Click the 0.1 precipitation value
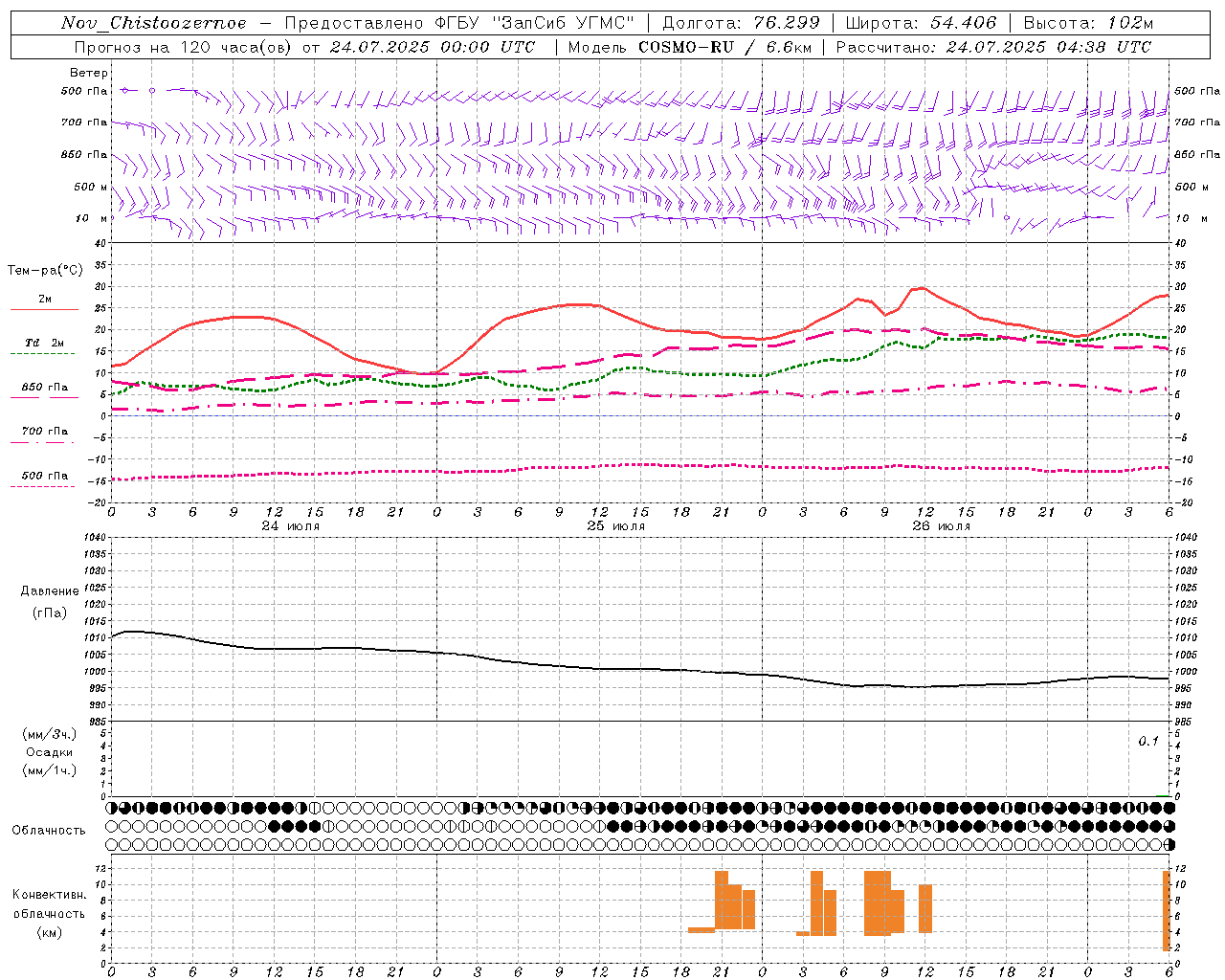 [x=1148, y=742]
